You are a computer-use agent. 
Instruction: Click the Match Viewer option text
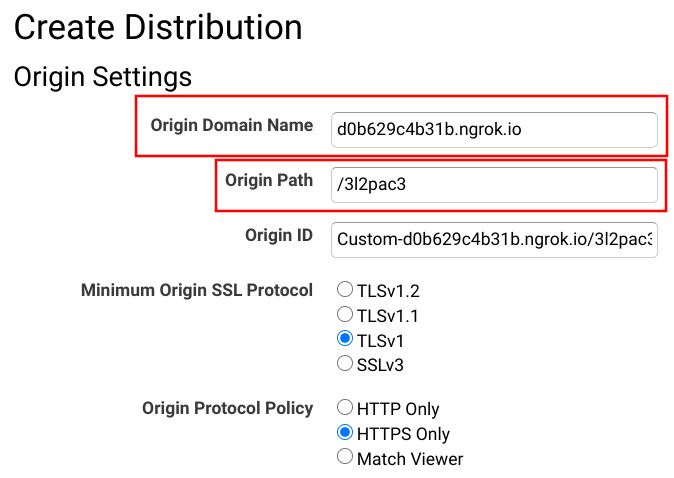(410, 458)
